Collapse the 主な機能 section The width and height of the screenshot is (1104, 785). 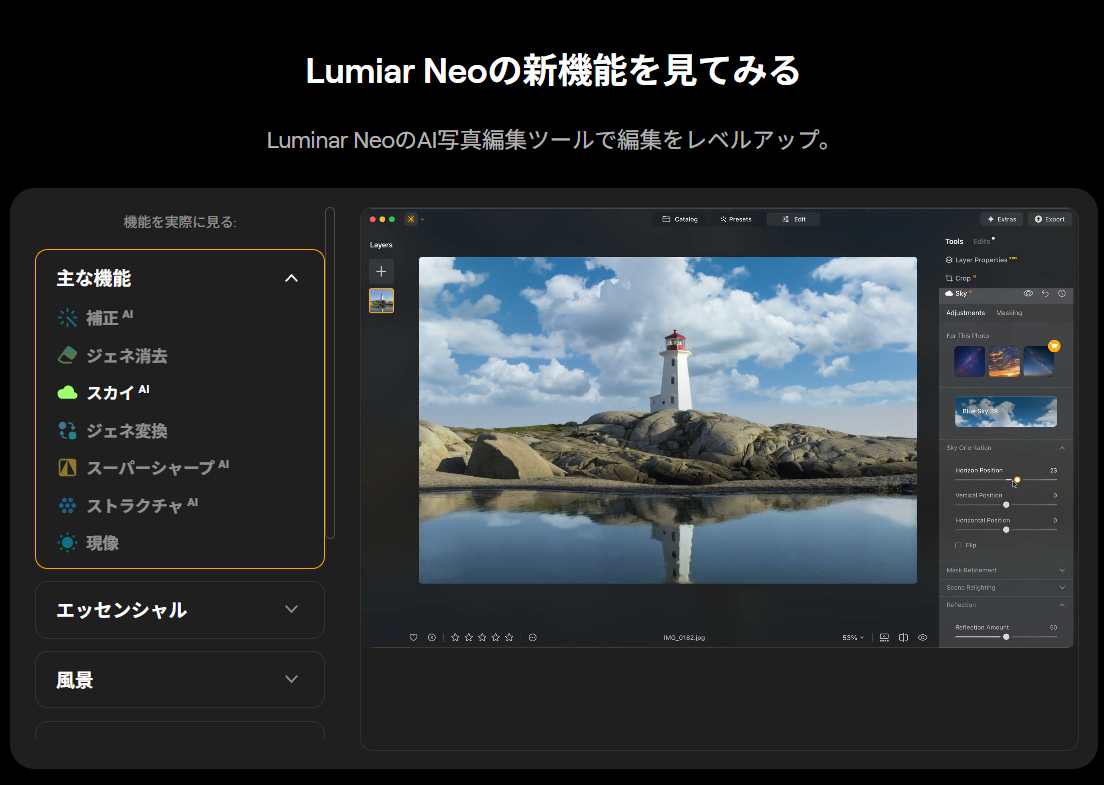pyautogui.click(x=291, y=278)
